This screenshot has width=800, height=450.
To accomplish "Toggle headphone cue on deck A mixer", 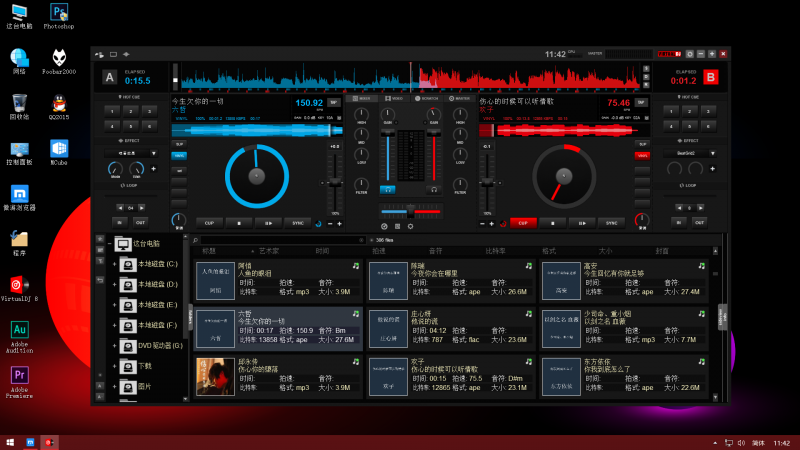I will [388, 188].
